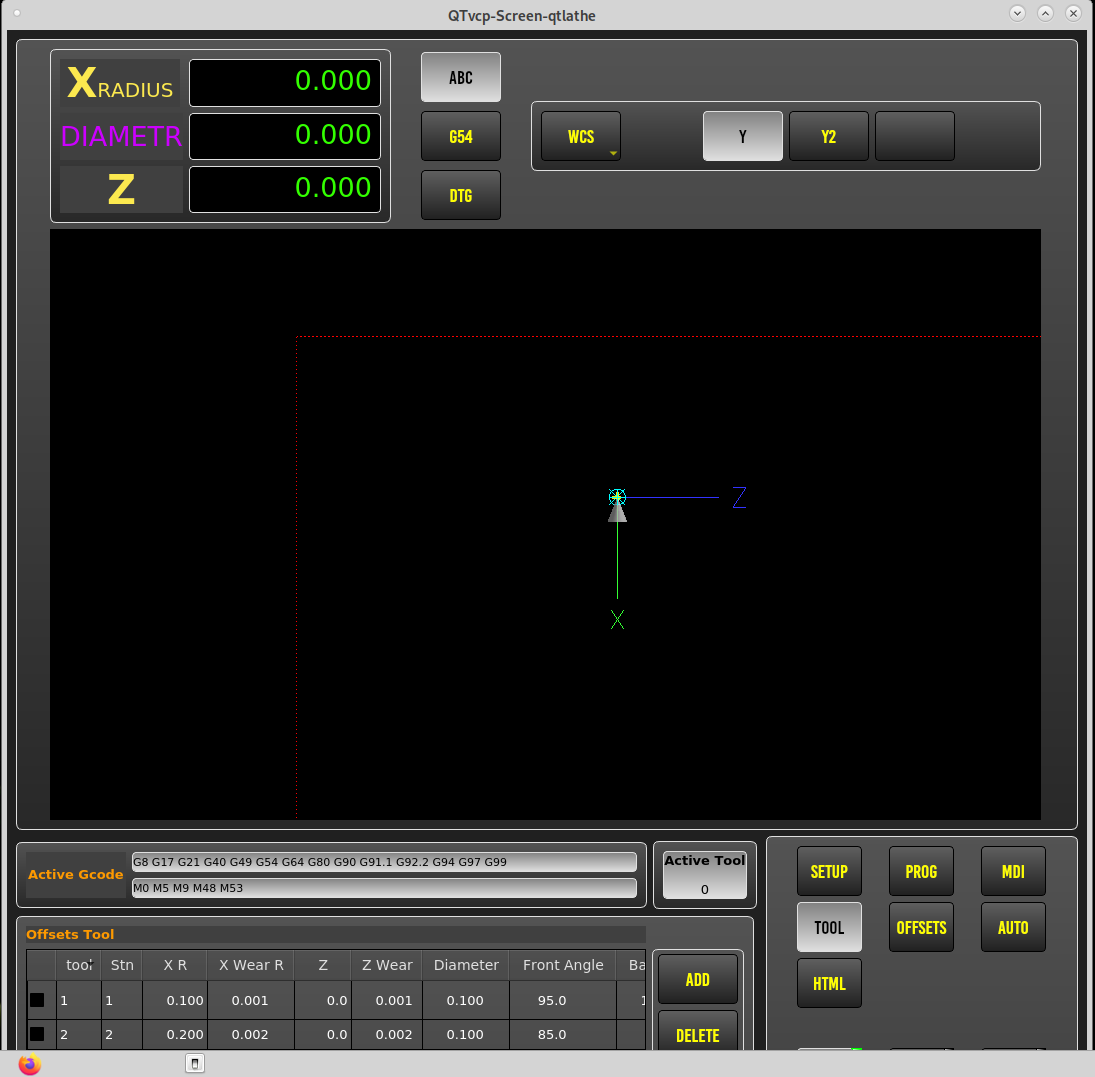
Task: Click the green X axis letter in preview
Action: (x=617, y=620)
